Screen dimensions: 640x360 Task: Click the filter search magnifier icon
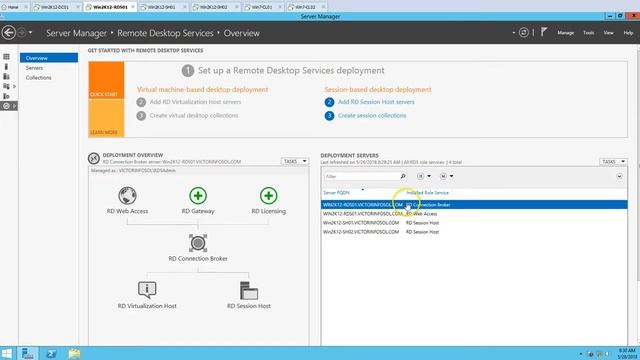pyautogui.click(x=403, y=176)
